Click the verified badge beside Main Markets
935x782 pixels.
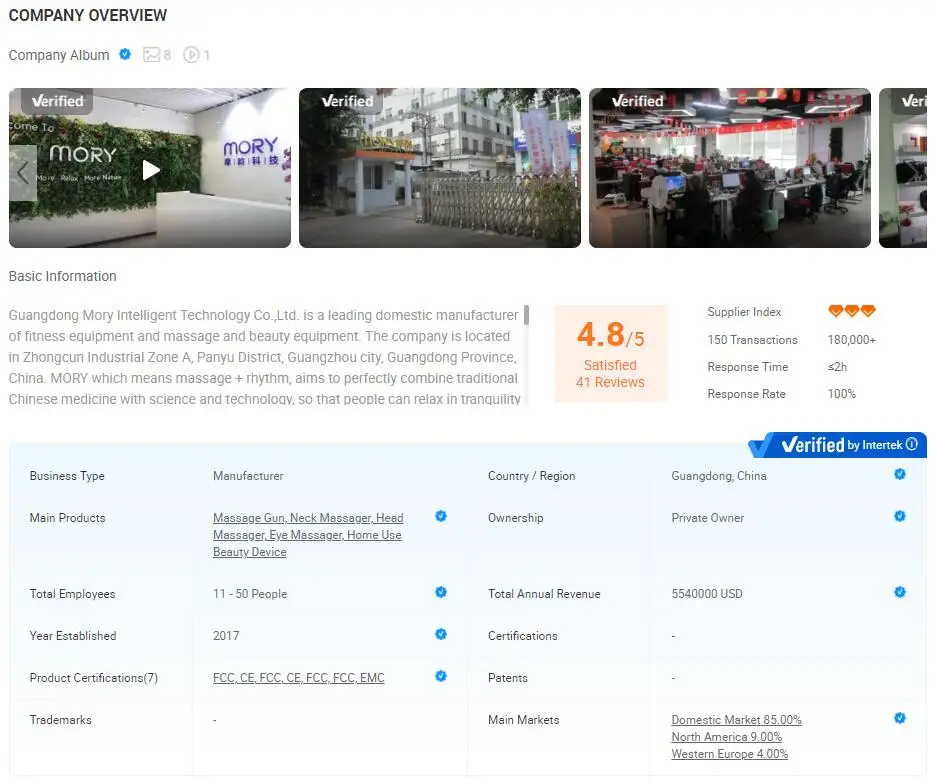900,718
